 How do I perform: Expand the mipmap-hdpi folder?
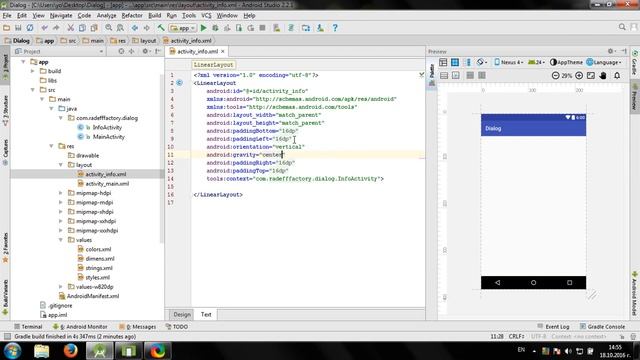61,193
